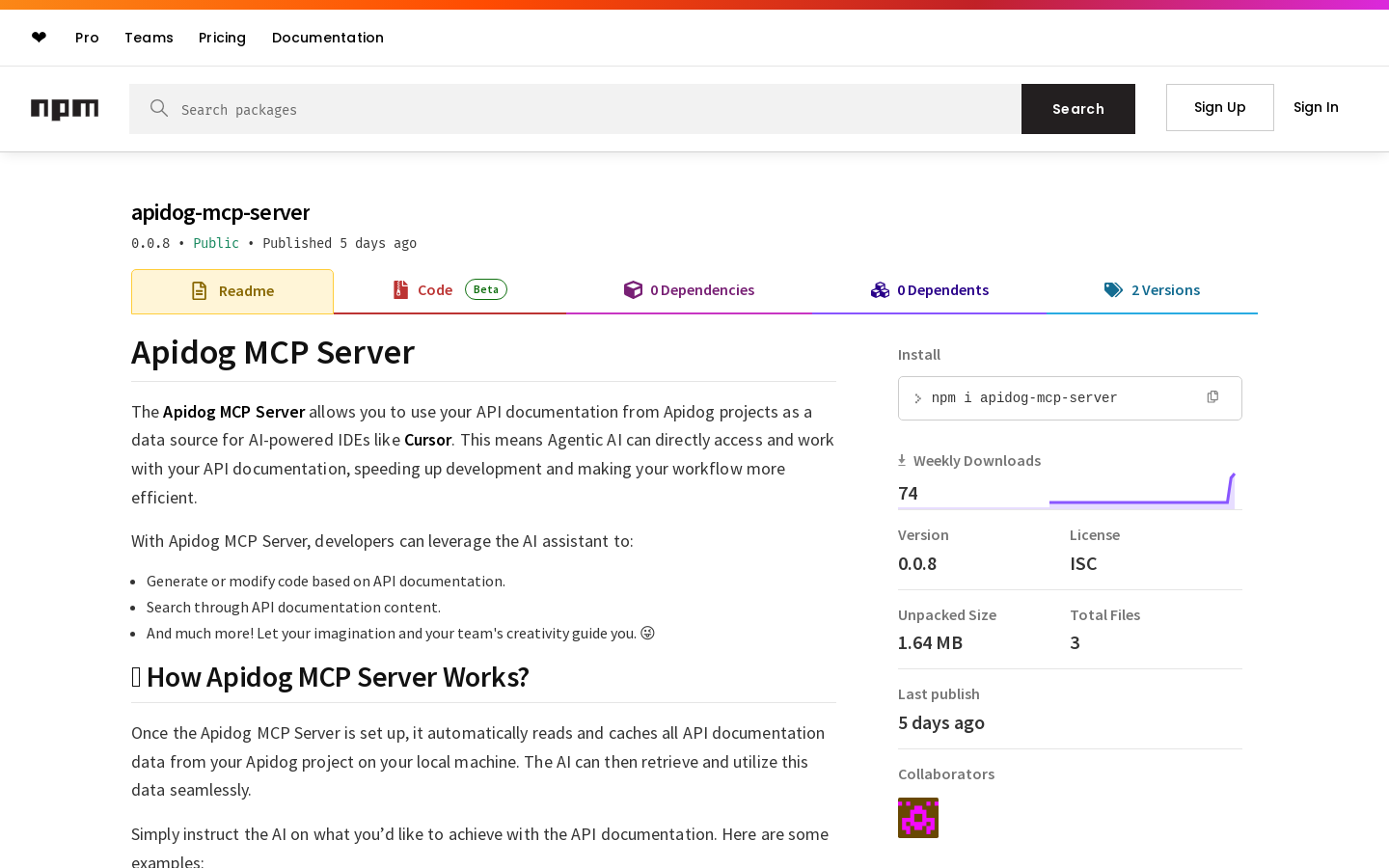Click the Search button
The image size is (1389, 868).
point(1078,109)
